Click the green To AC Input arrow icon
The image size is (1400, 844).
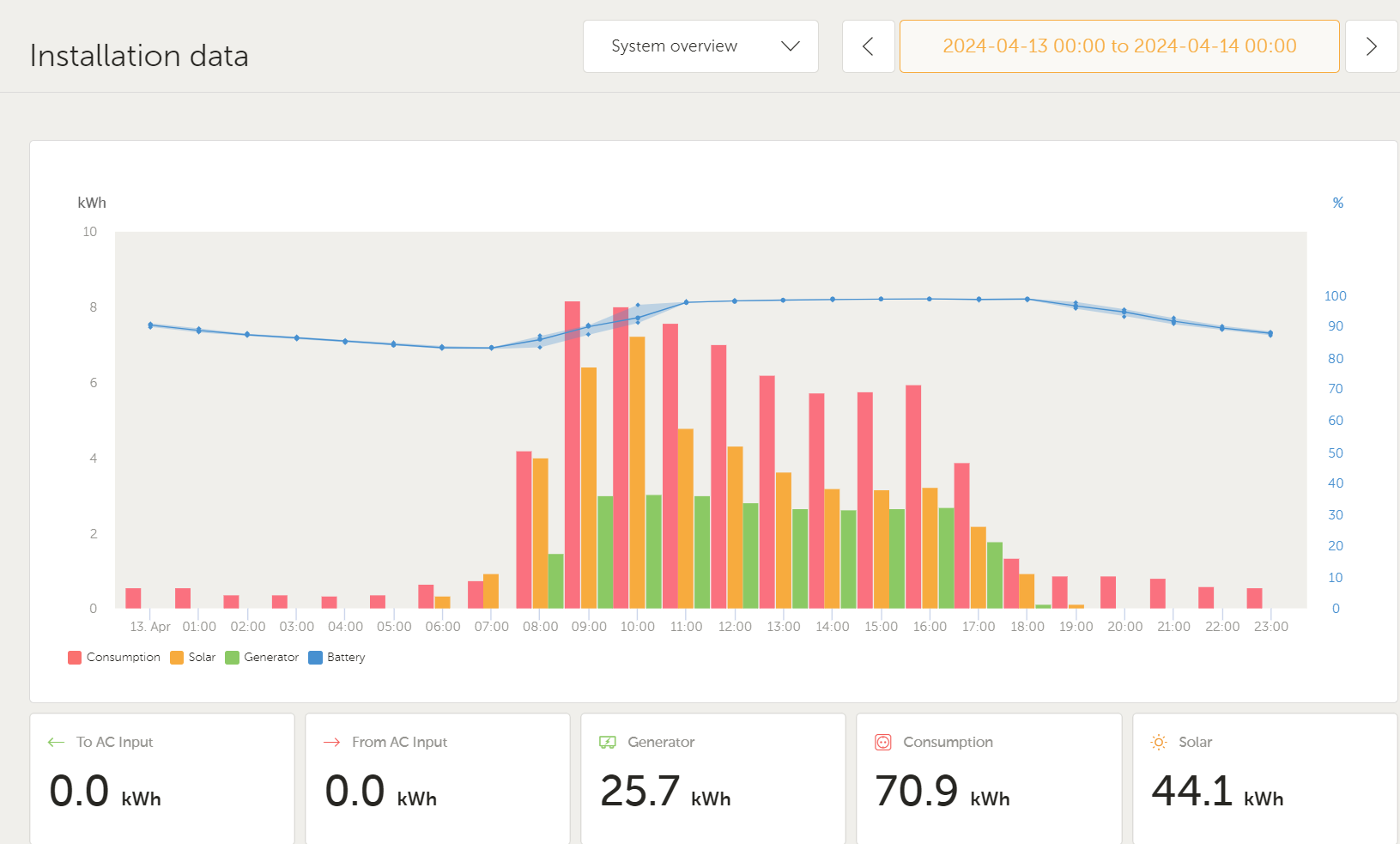coord(57,743)
